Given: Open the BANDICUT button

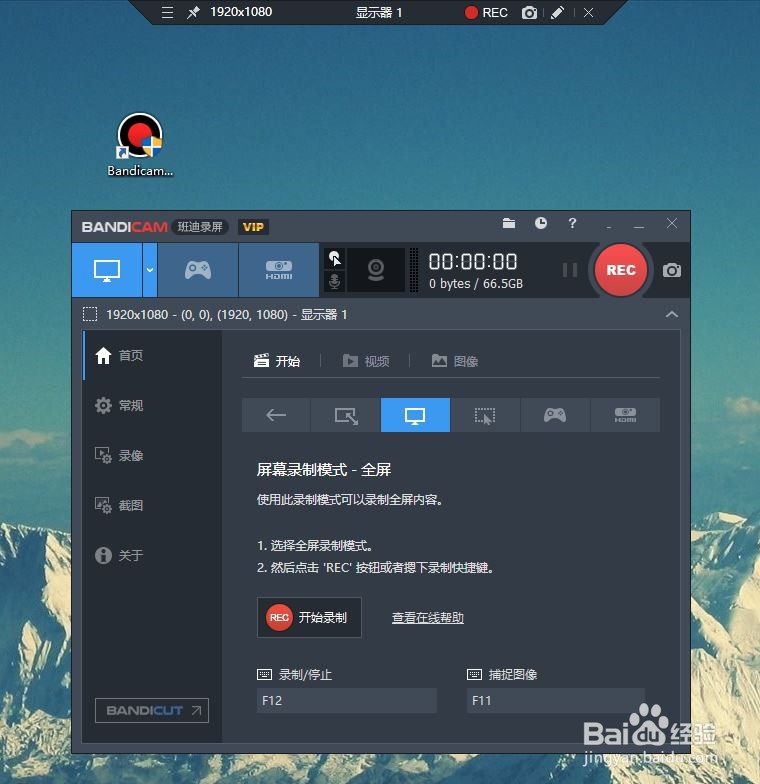Looking at the screenshot, I should (x=152, y=710).
